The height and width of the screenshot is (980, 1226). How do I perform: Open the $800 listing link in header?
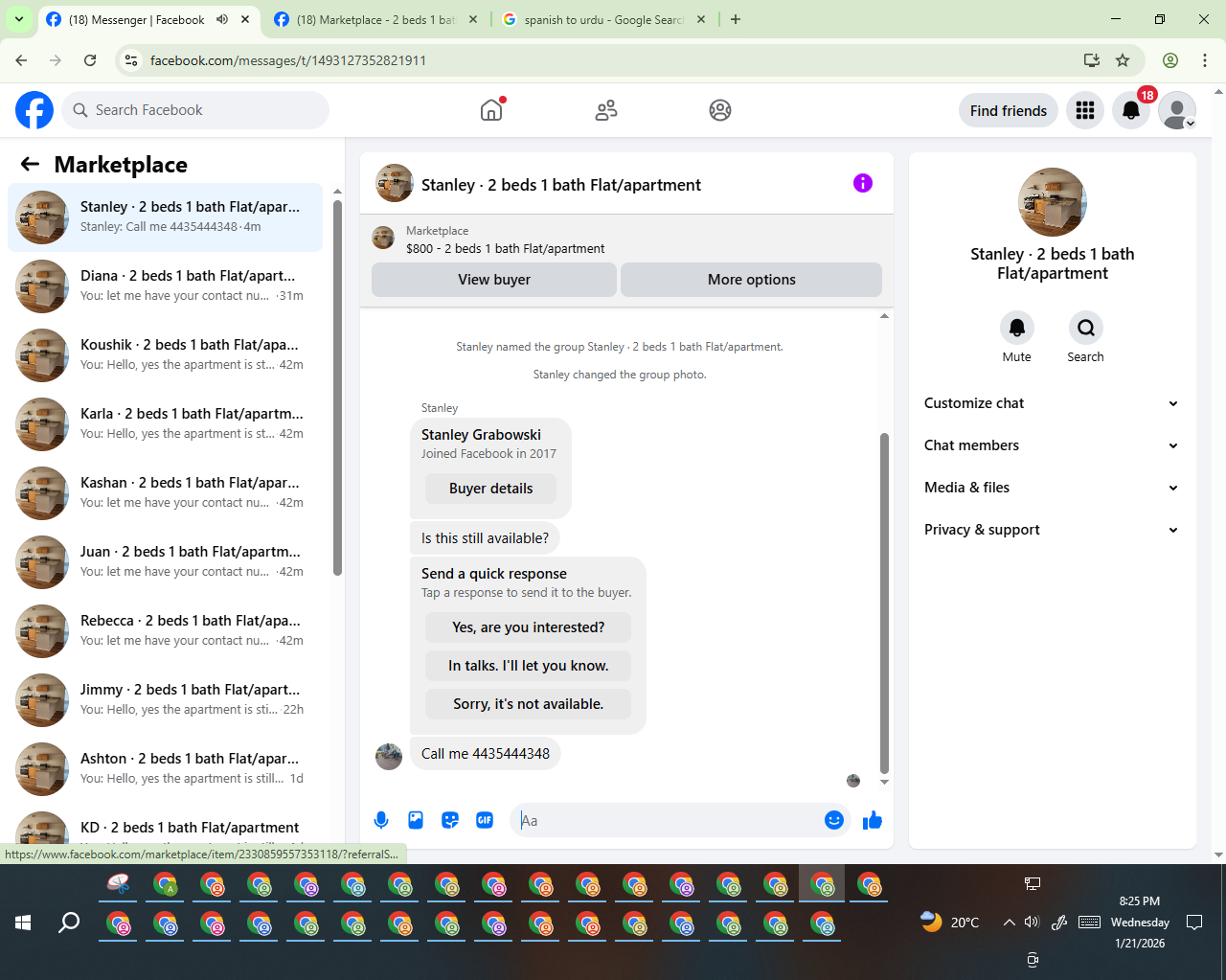coord(505,248)
